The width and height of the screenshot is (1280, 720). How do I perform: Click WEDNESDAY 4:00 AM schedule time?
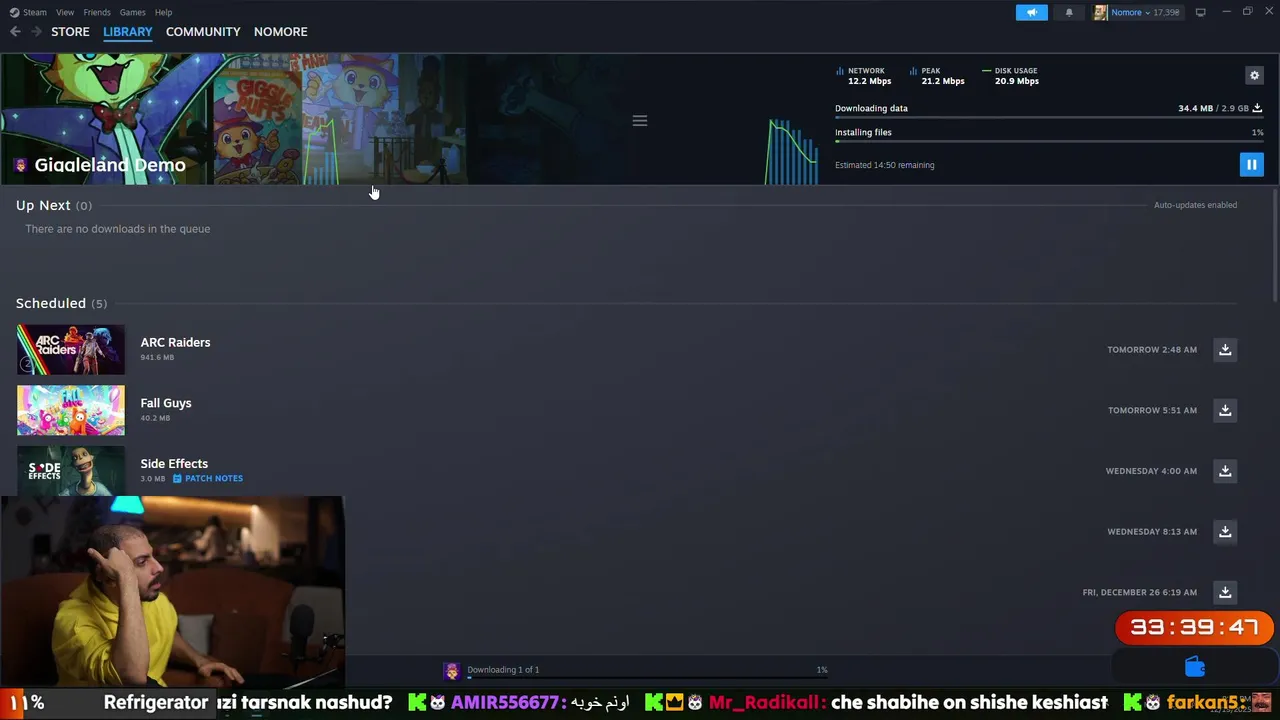(1151, 471)
